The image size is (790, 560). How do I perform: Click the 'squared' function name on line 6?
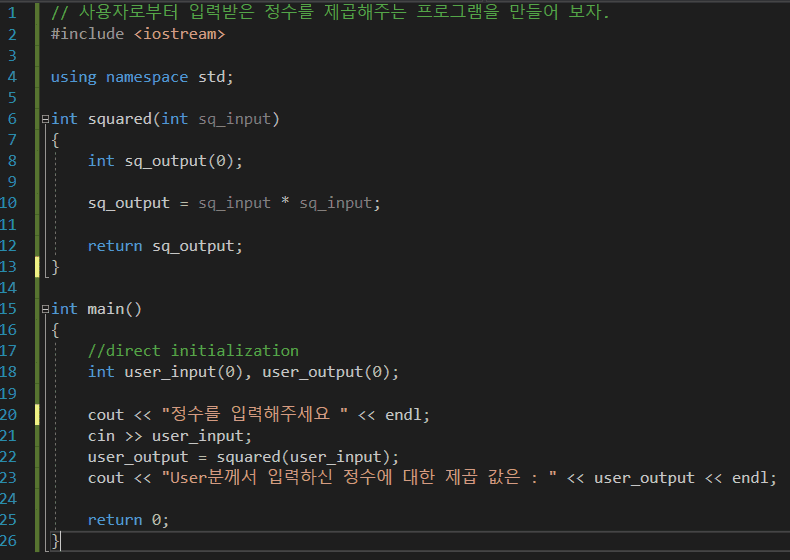coord(120,119)
